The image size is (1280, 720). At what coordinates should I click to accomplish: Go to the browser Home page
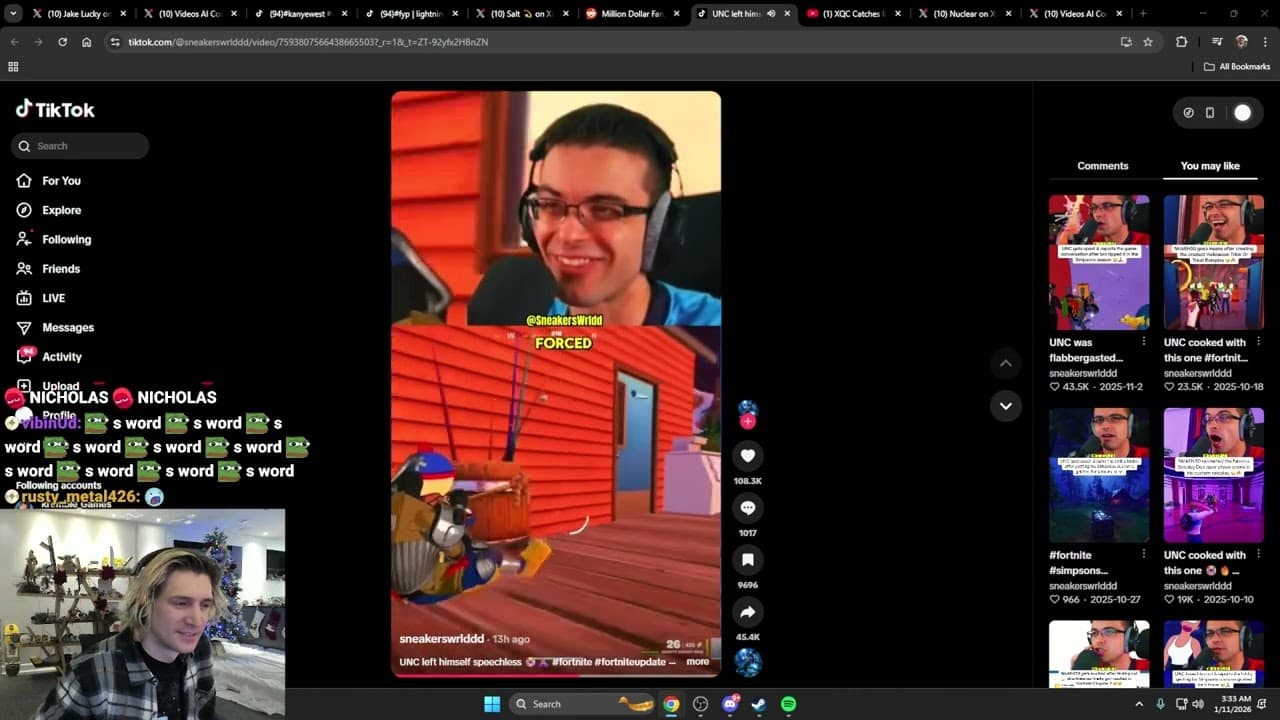[87, 42]
